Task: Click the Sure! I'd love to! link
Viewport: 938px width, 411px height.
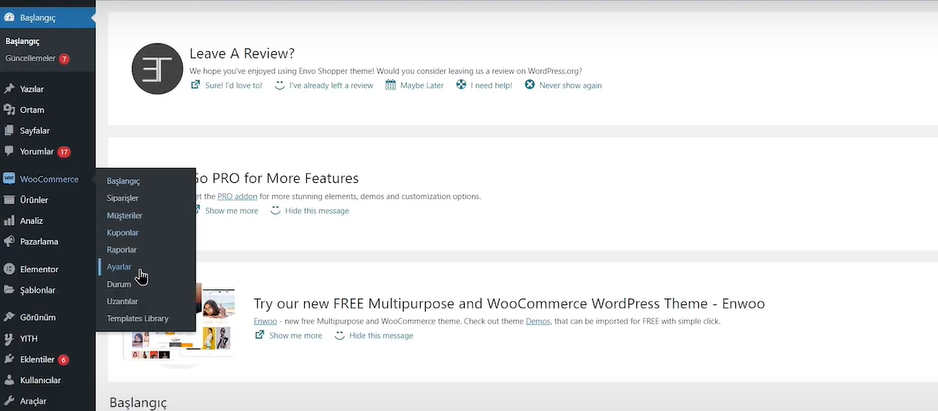Action: 233,86
